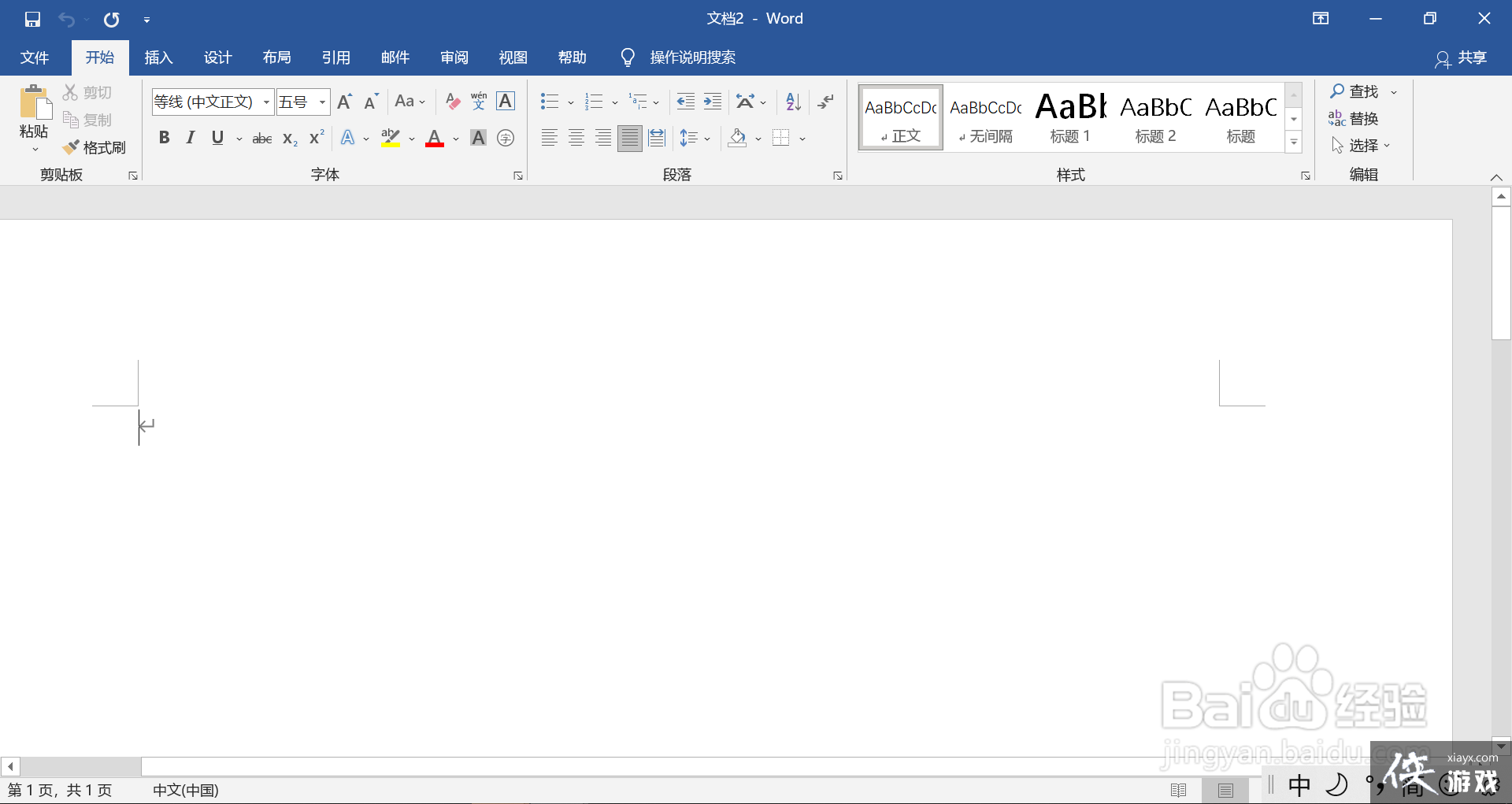Toggle Superscript formatting
Screen dimensions: 1512x804
(x=317, y=139)
